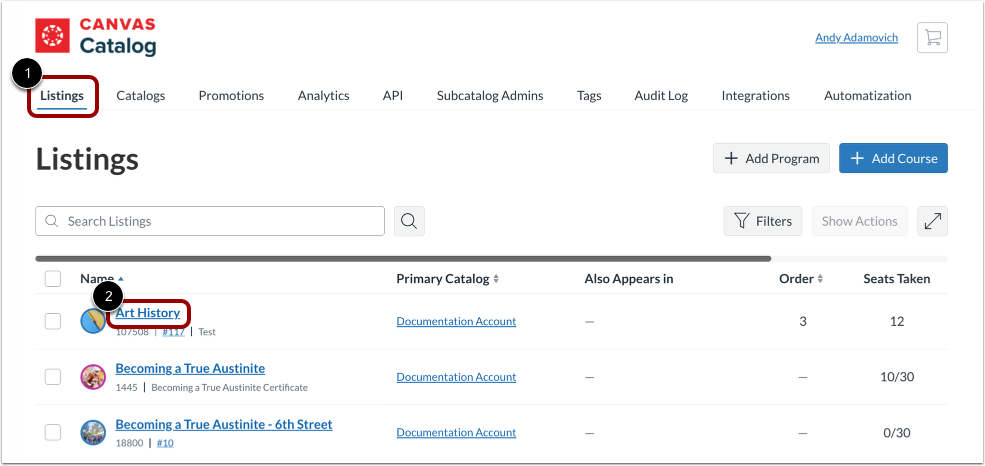Click the Art History seats value 12
The image size is (985, 466).
pos(896,322)
